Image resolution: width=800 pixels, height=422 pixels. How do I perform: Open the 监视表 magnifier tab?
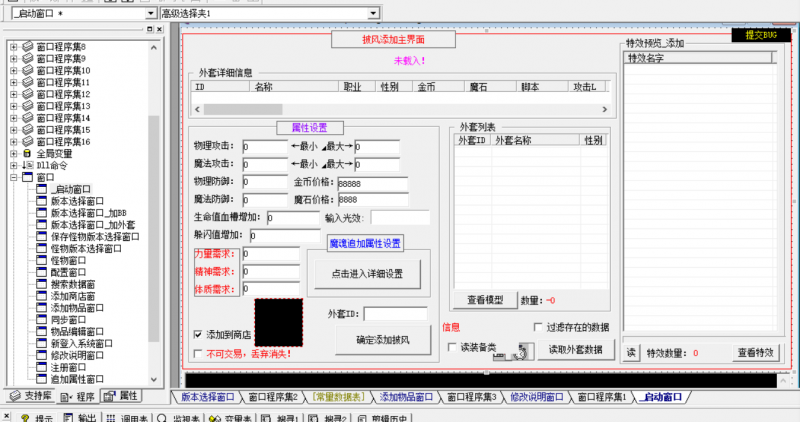(x=179, y=418)
